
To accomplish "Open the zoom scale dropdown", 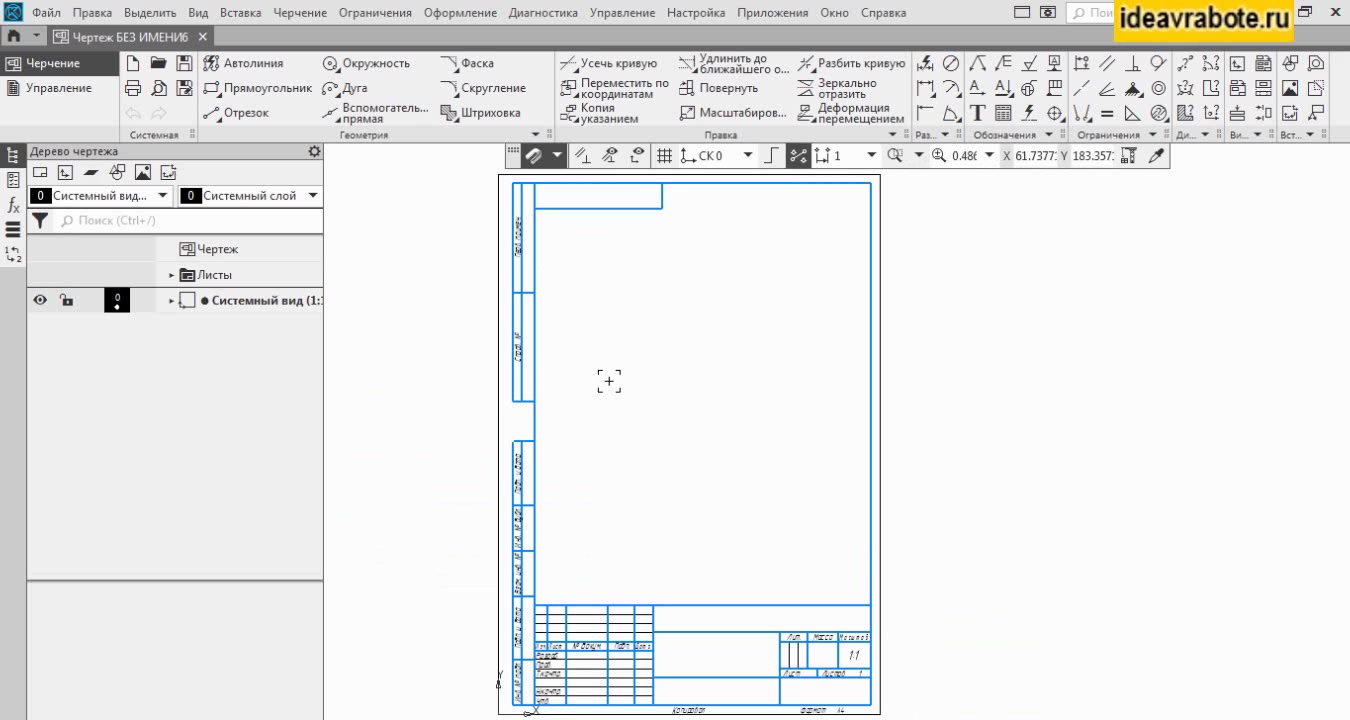I will [990, 156].
